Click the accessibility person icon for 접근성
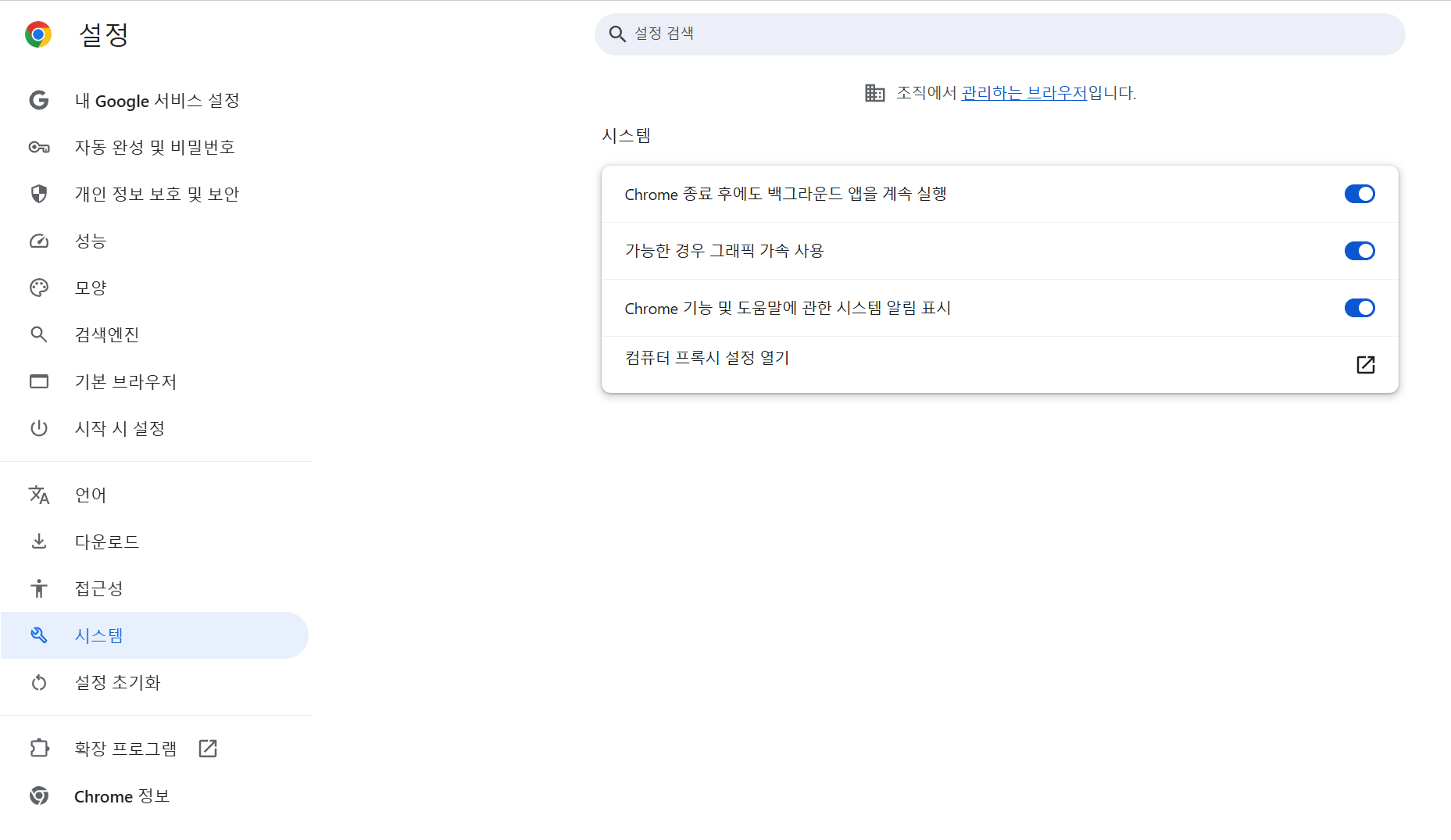Screen dimensions: 1451x840 pyautogui.click(x=39, y=588)
